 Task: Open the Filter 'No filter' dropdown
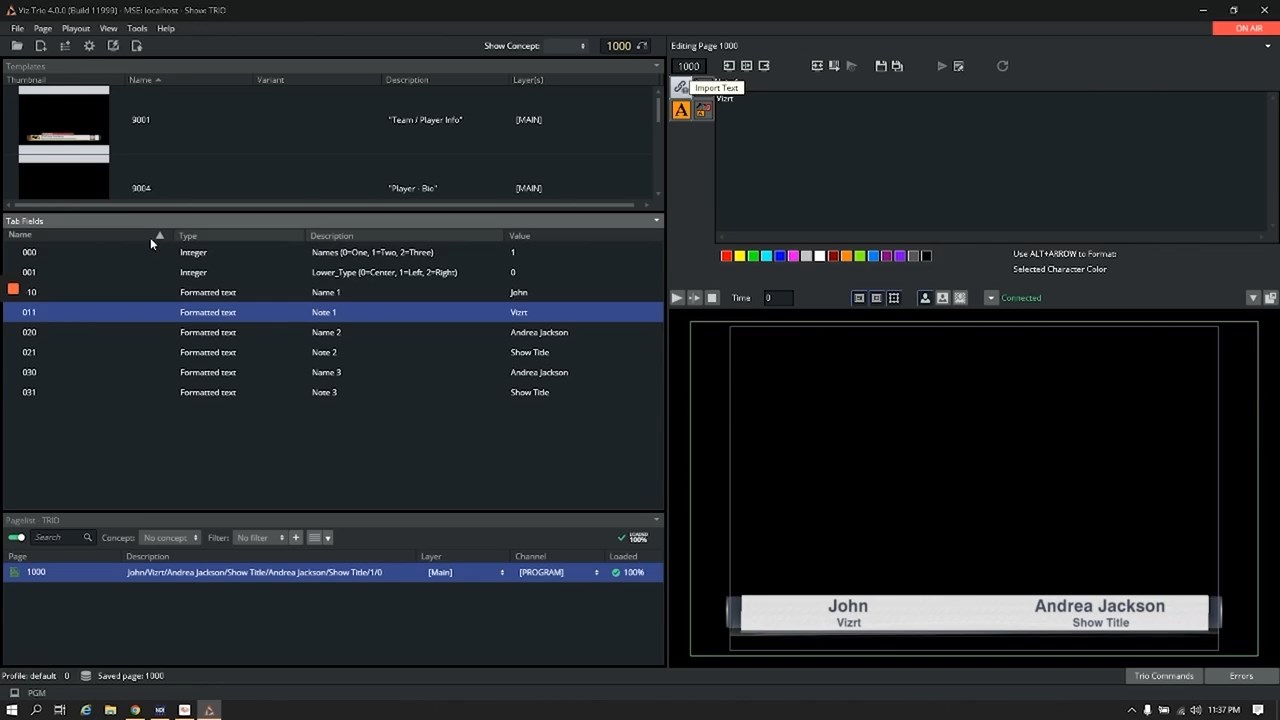tap(261, 538)
